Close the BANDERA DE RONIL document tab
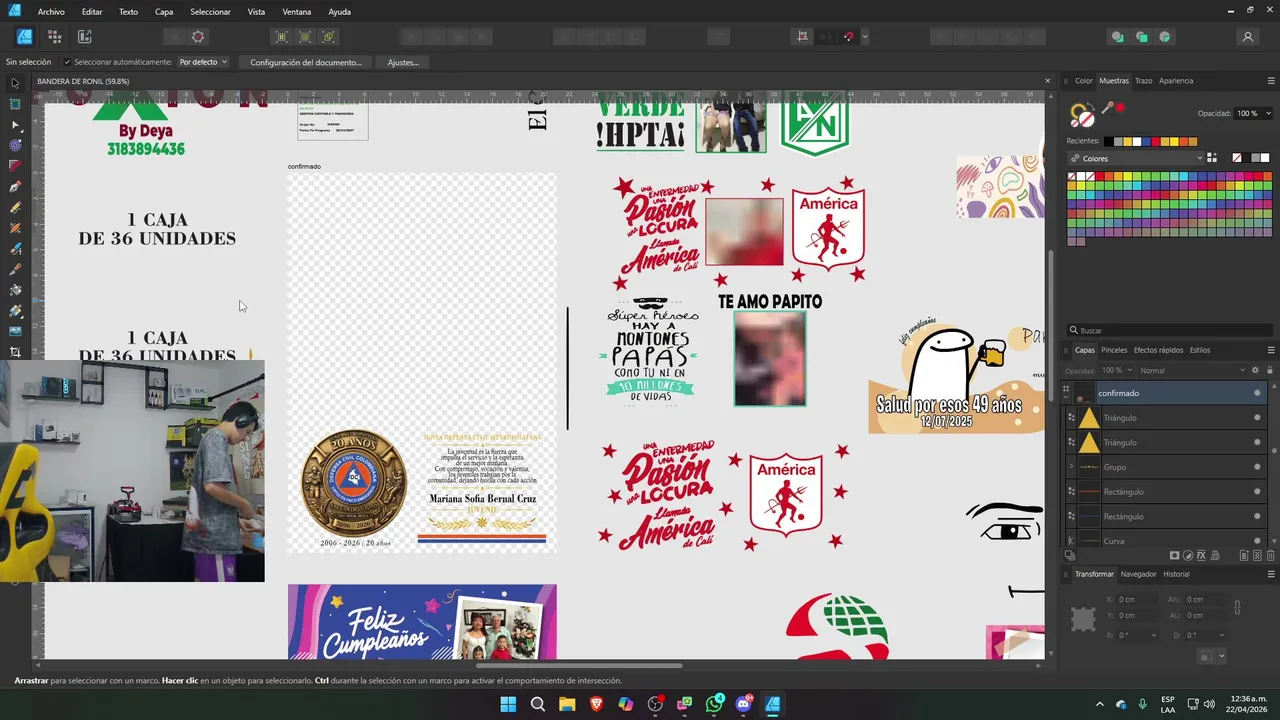The image size is (1280, 720). [1047, 81]
